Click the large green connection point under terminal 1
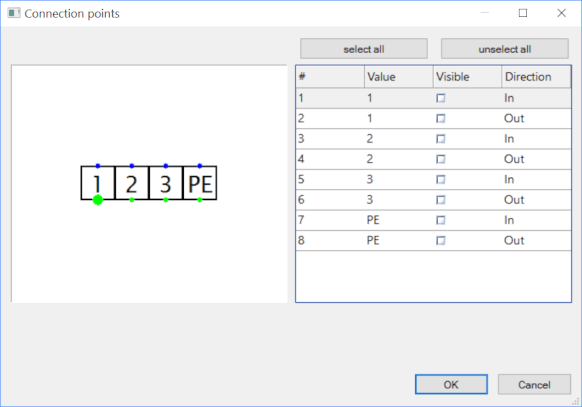The width and height of the screenshot is (582, 407). pyautogui.click(x=98, y=200)
